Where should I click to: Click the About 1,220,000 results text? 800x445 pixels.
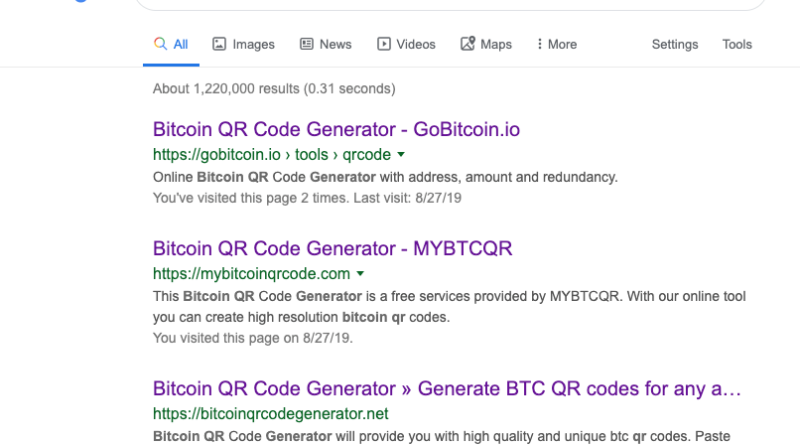click(274, 89)
